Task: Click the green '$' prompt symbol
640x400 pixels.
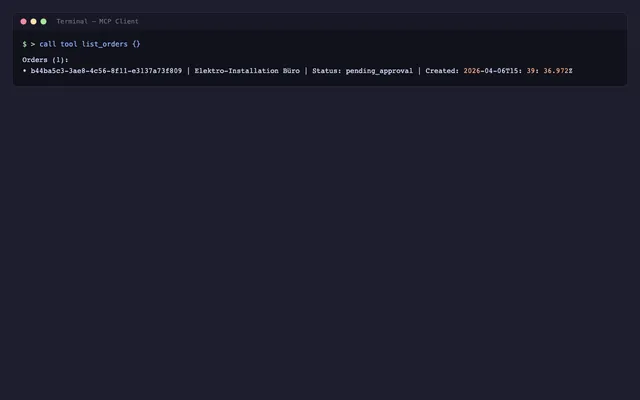Action: click(x=24, y=44)
